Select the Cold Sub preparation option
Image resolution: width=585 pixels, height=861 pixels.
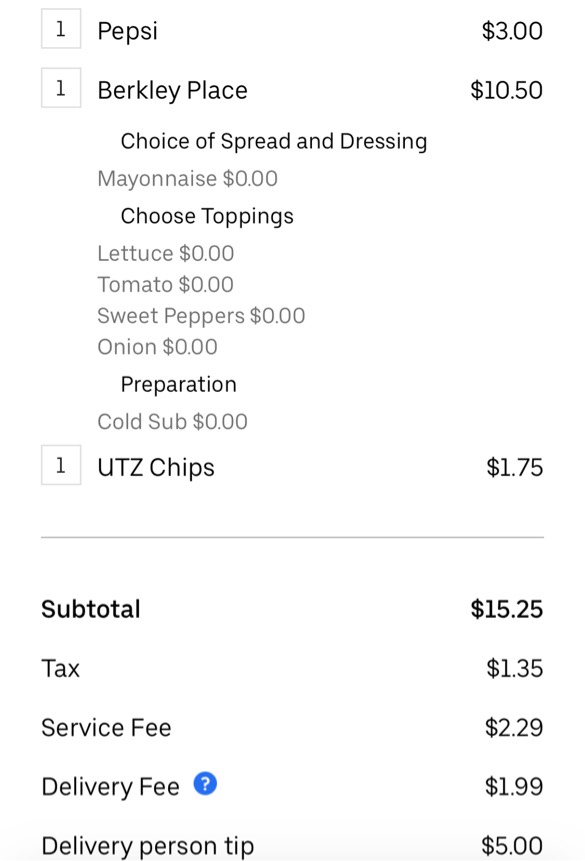tap(171, 421)
